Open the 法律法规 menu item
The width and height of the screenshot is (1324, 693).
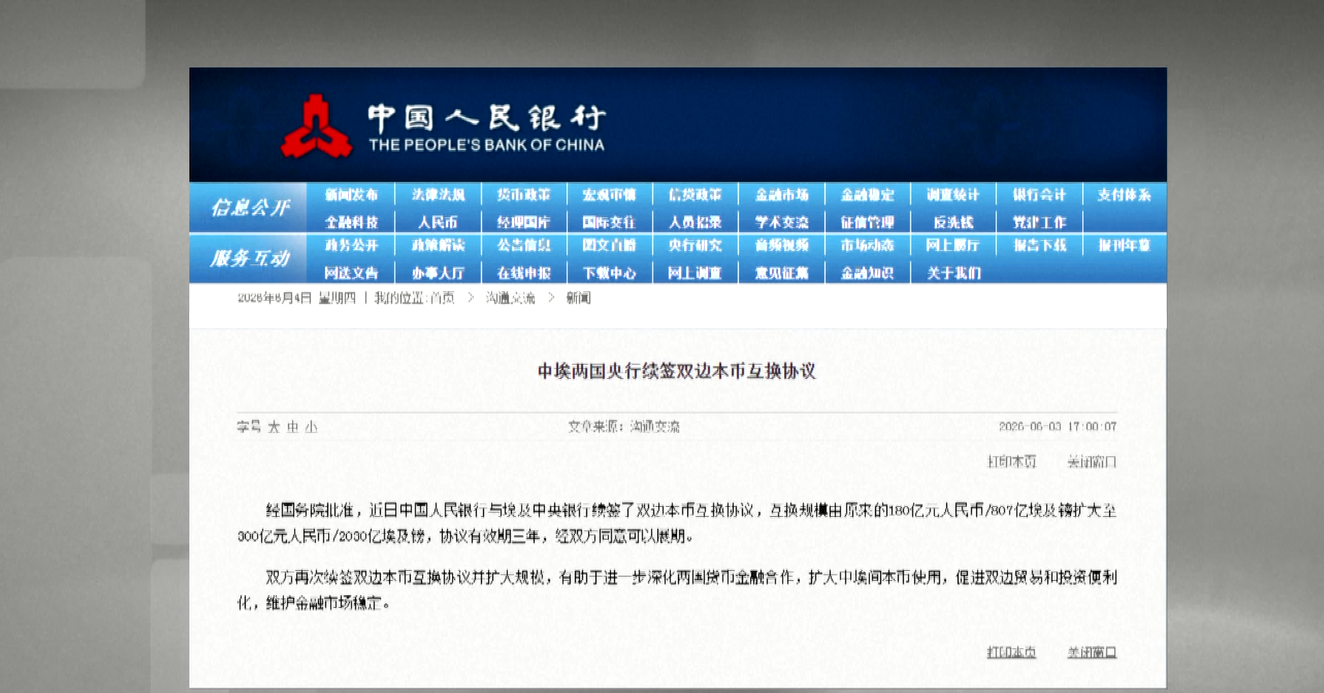pos(437,195)
